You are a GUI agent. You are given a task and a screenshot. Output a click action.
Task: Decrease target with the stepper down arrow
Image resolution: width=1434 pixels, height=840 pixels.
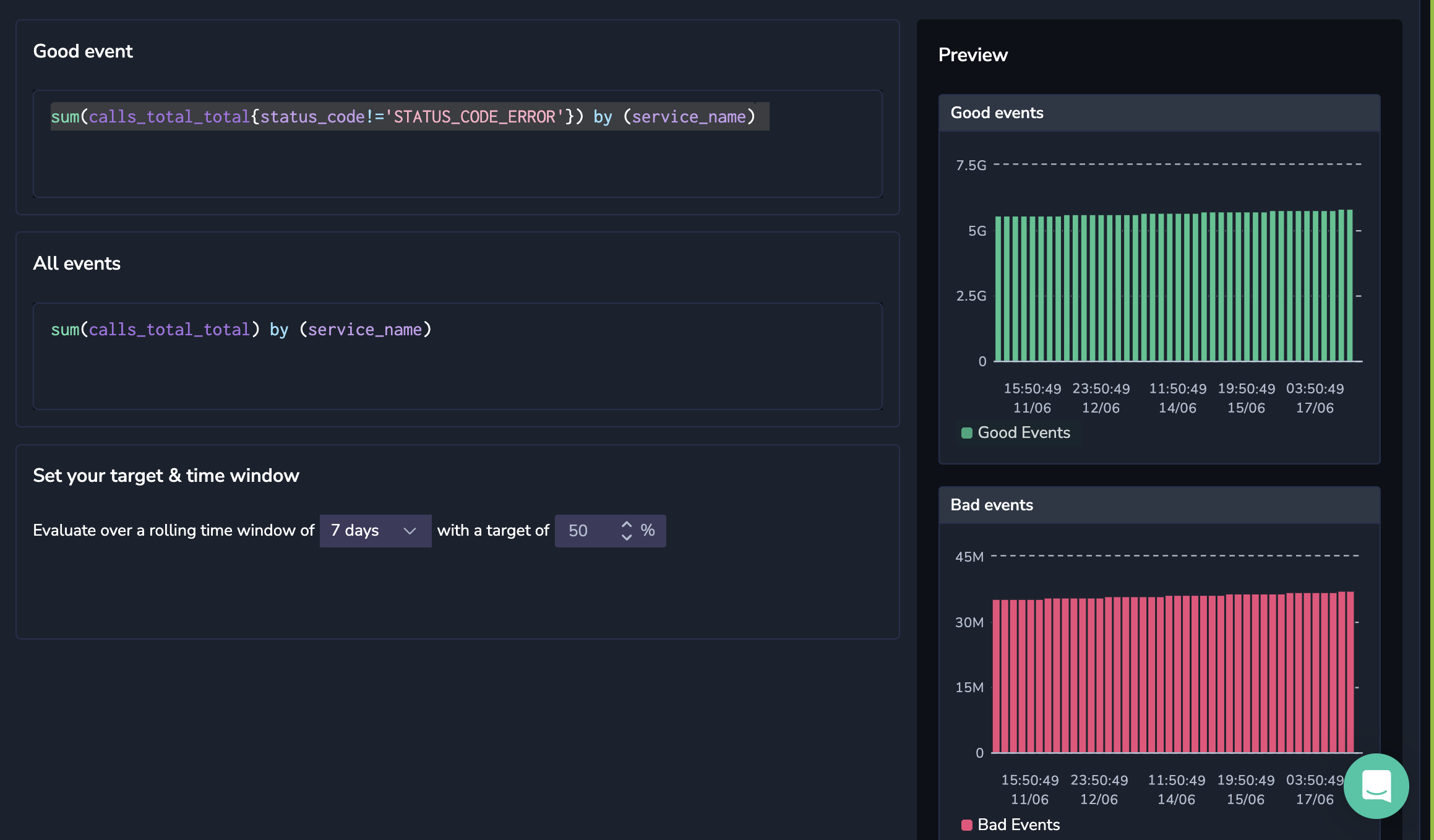tap(627, 538)
